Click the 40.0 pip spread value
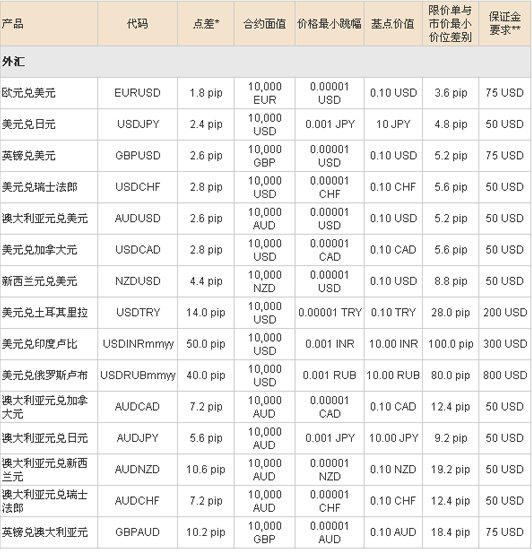 [x=206, y=375]
